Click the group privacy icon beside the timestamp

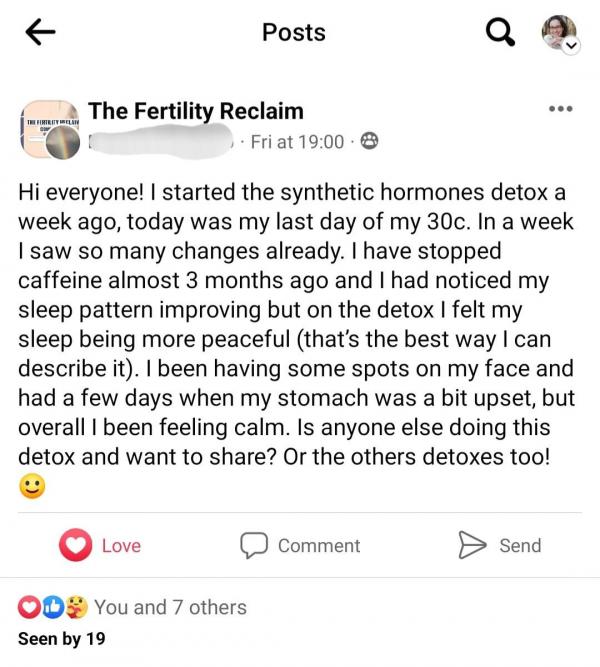368,142
